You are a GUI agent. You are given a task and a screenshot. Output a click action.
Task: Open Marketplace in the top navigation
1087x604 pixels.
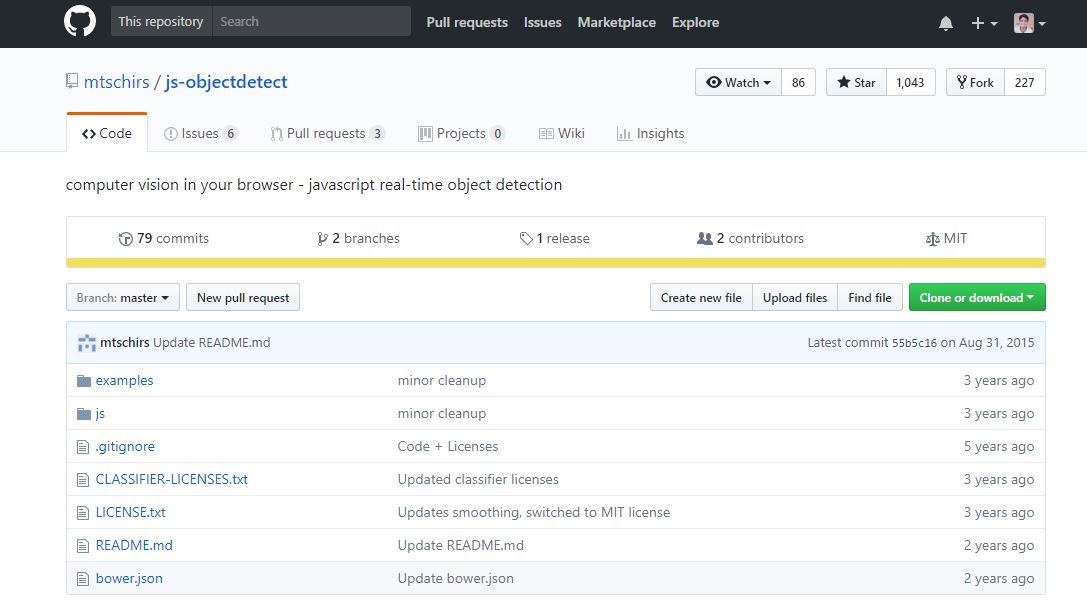[616, 22]
